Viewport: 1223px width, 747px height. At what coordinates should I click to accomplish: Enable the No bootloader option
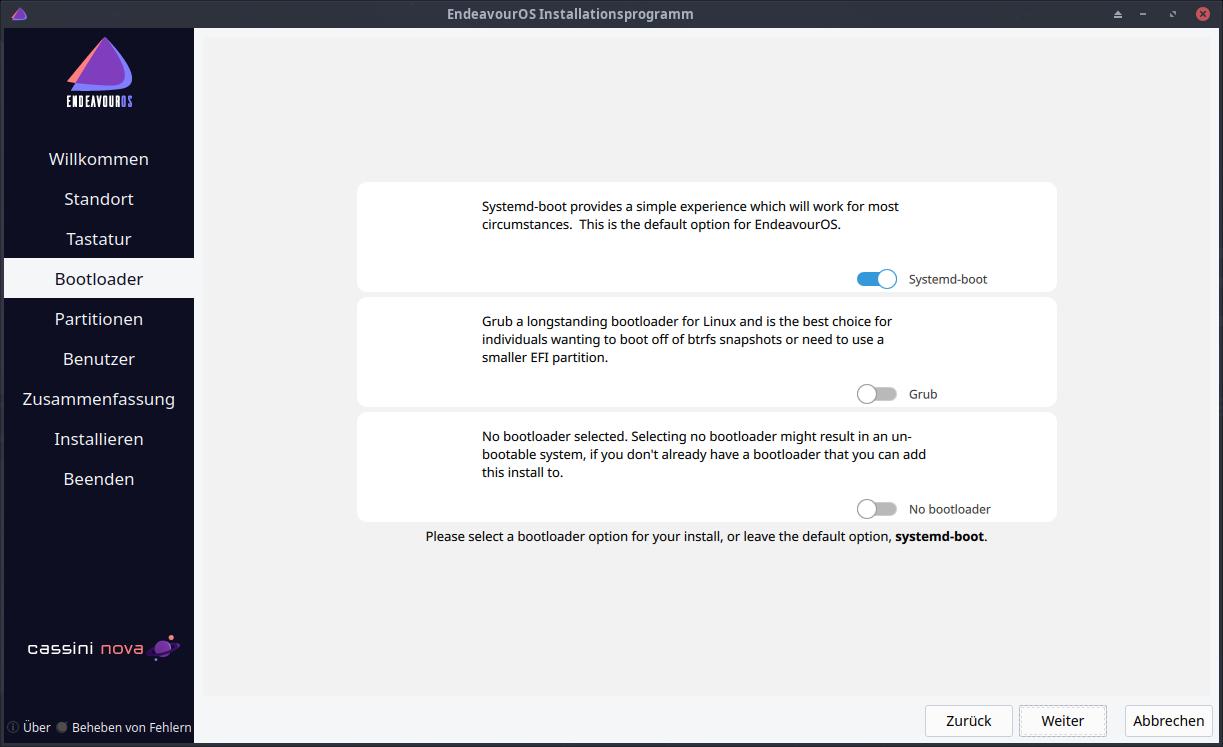tap(876, 509)
